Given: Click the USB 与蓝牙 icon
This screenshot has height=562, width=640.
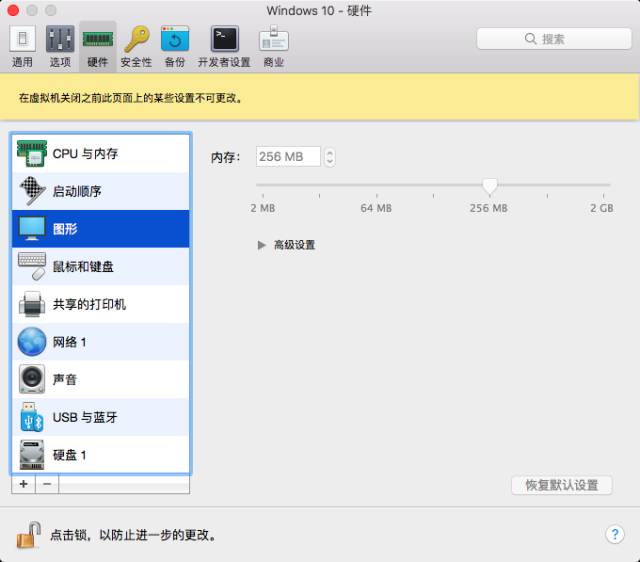Looking at the screenshot, I should click(32, 417).
